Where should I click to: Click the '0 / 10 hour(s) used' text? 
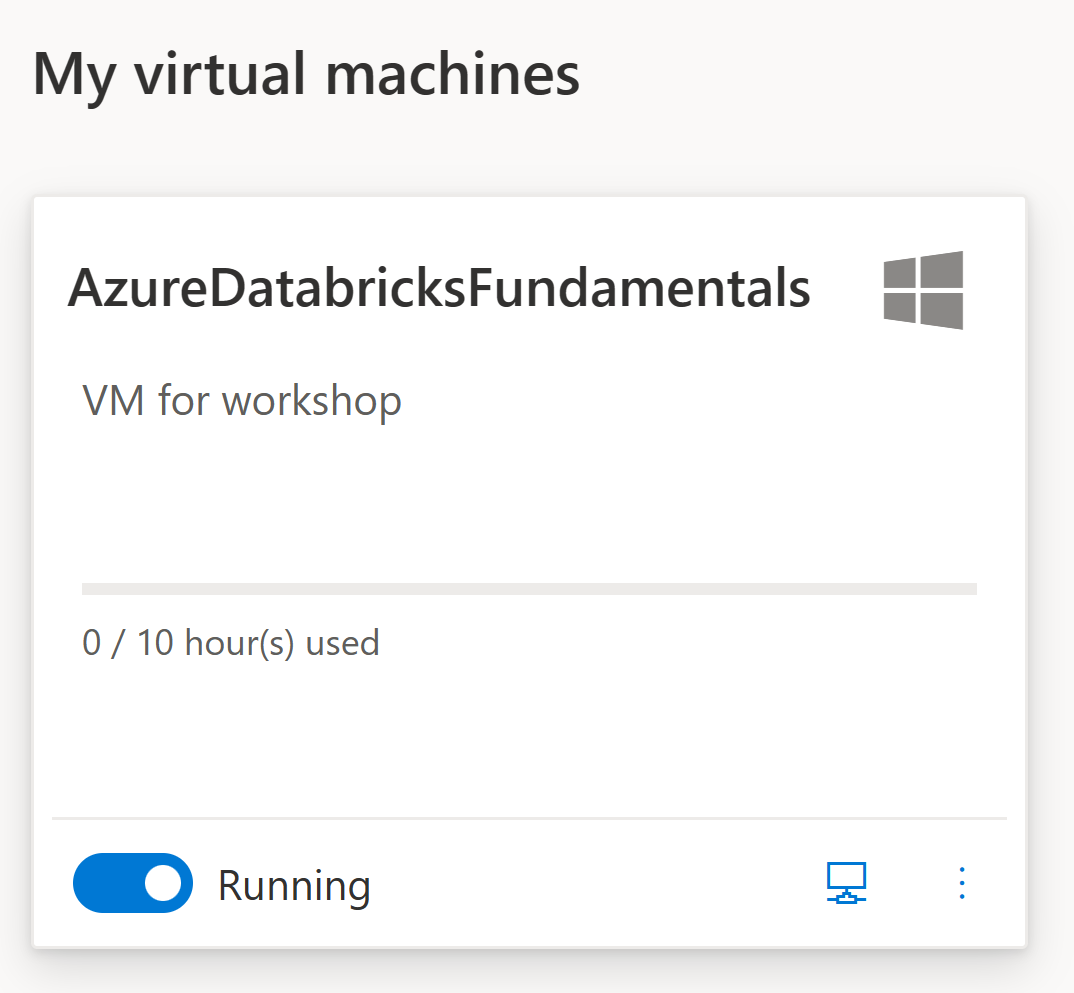(231, 643)
